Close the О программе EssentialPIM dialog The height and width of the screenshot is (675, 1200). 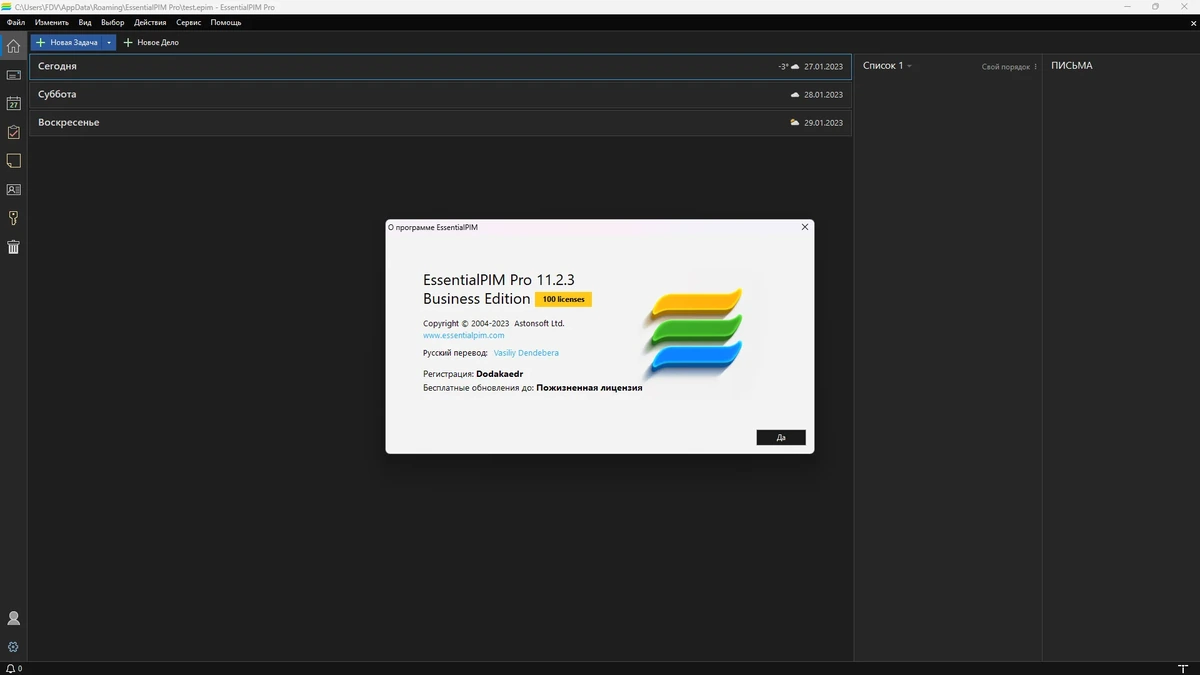(805, 227)
